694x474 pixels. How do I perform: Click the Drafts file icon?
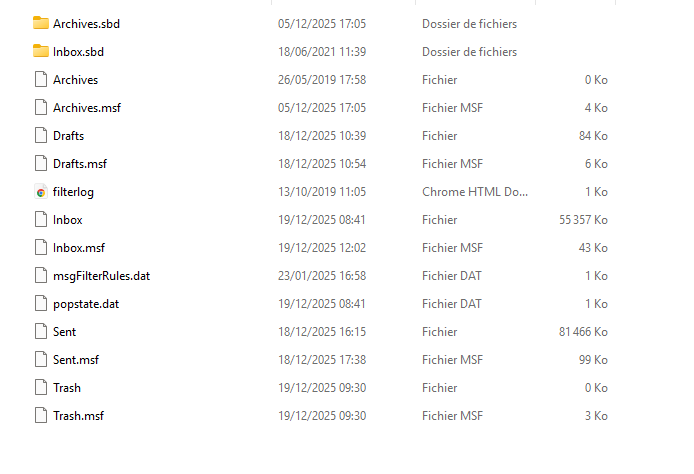pyautogui.click(x=40, y=135)
